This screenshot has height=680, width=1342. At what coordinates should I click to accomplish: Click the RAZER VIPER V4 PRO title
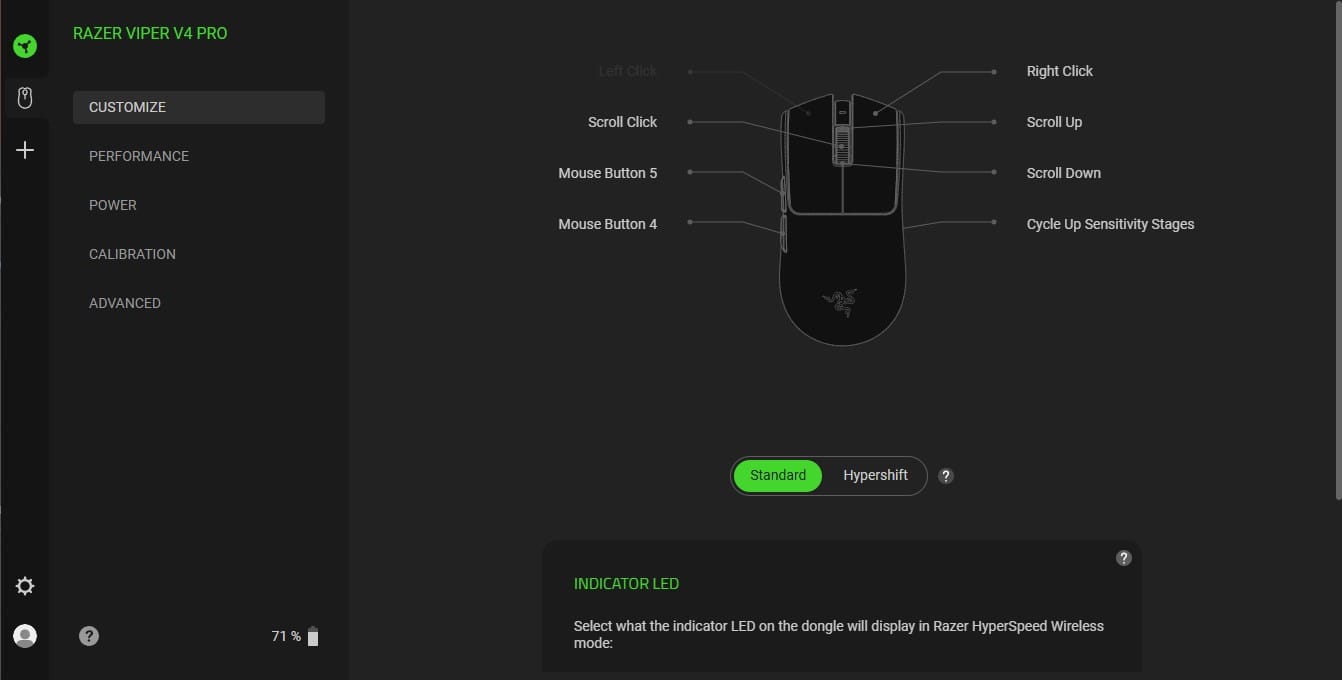pyautogui.click(x=150, y=33)
